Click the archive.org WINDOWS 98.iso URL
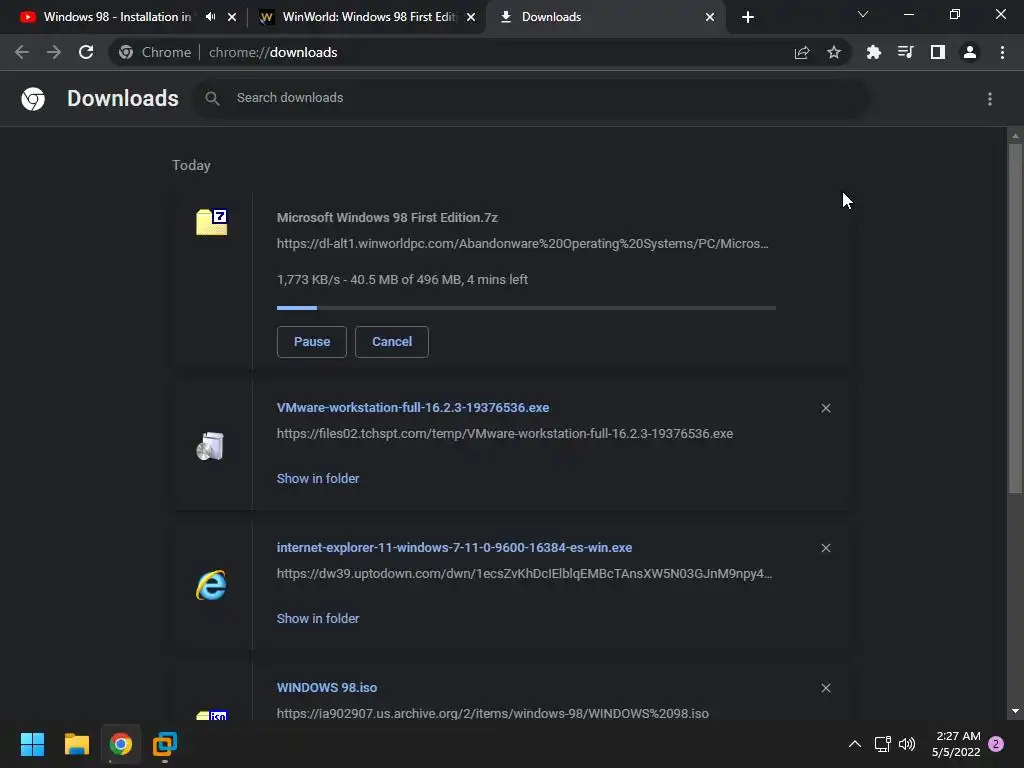 tap(492, 714)
